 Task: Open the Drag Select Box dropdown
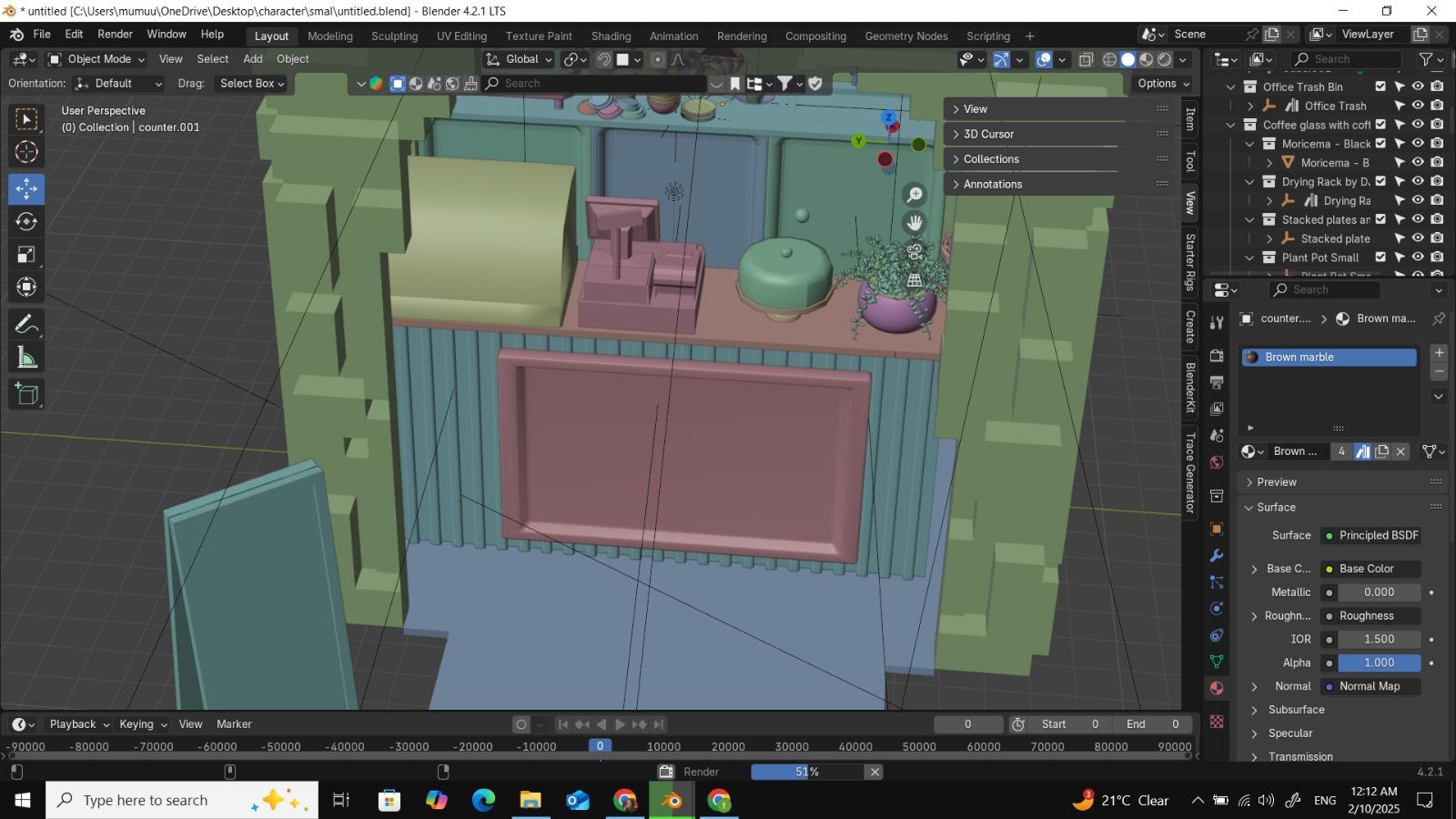252,83
